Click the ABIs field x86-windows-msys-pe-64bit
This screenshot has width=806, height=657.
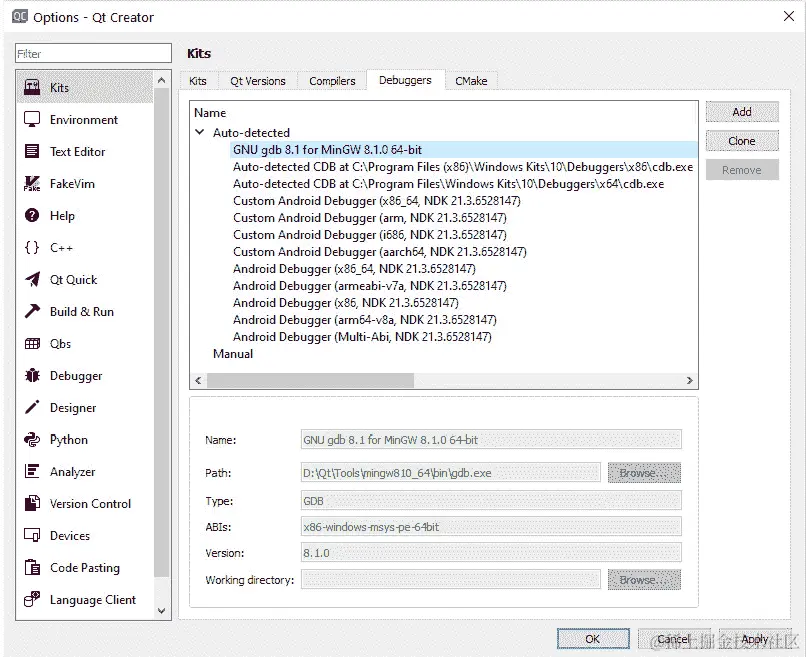click(491, 526)
